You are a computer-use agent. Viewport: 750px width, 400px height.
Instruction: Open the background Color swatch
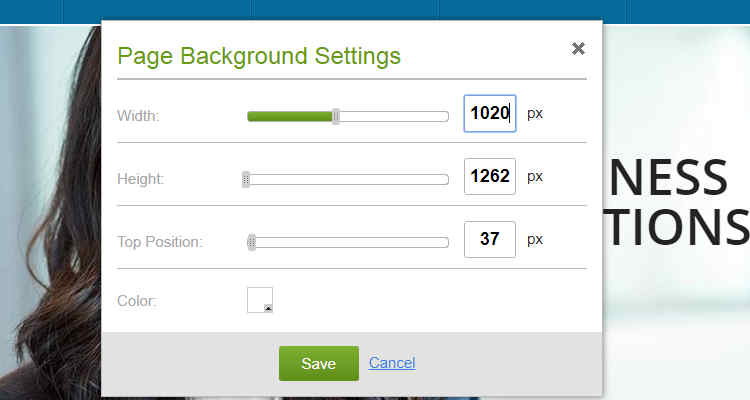click(258, 298)
